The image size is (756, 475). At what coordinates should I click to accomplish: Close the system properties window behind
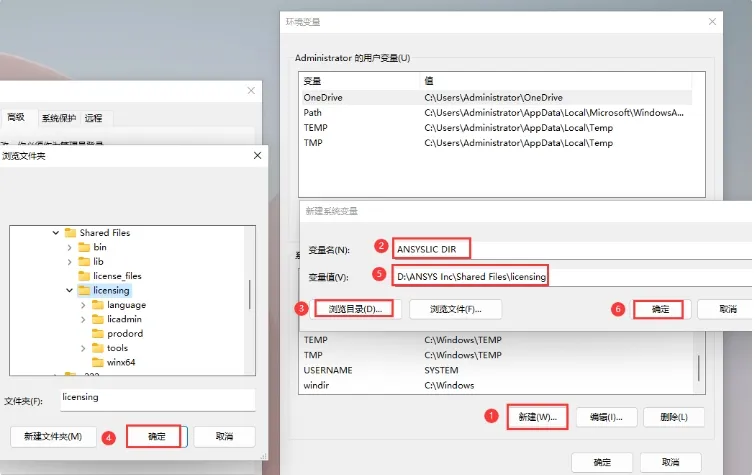pos(251,91)
